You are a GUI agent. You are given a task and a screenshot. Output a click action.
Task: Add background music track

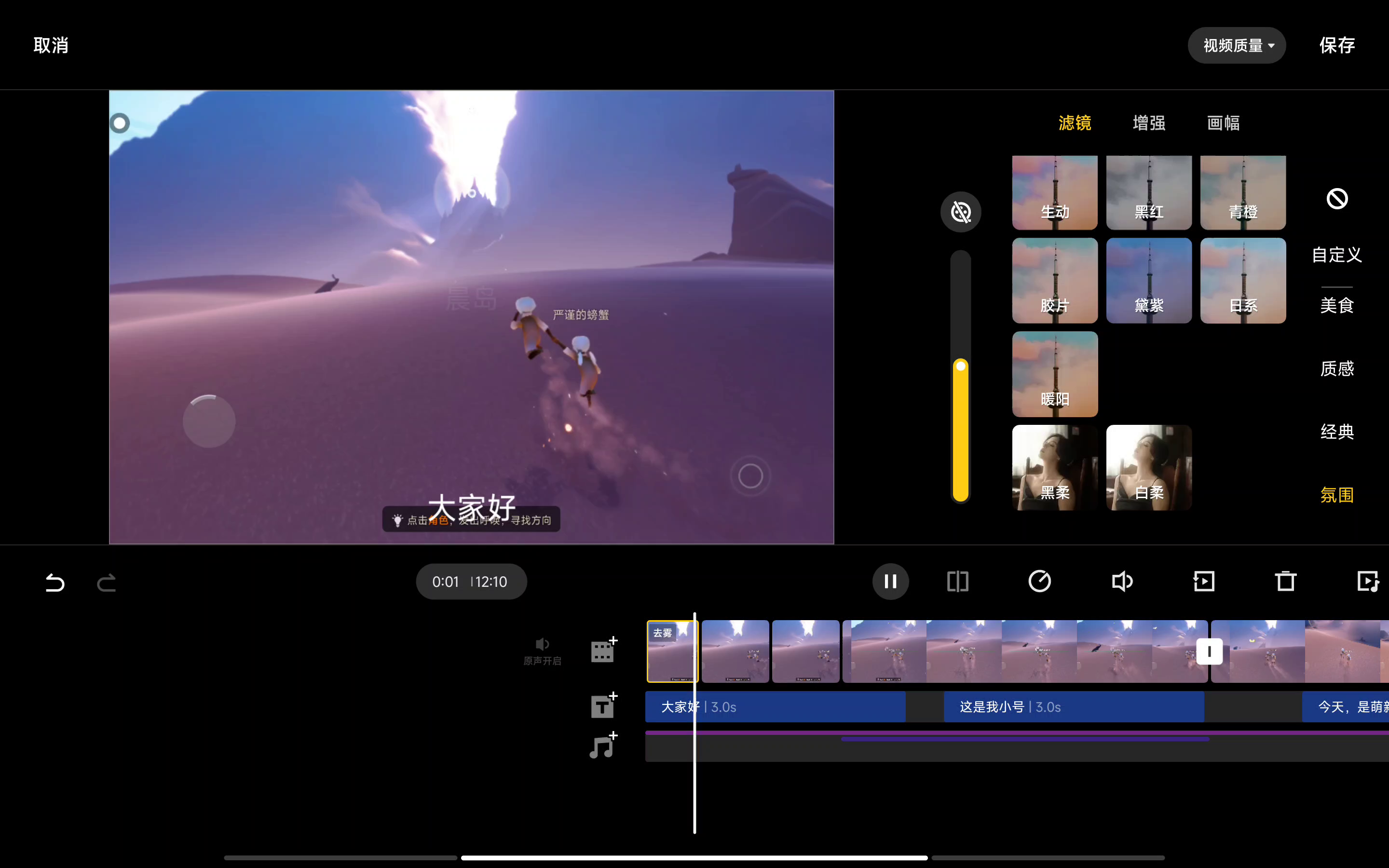[x=604, y=746]
